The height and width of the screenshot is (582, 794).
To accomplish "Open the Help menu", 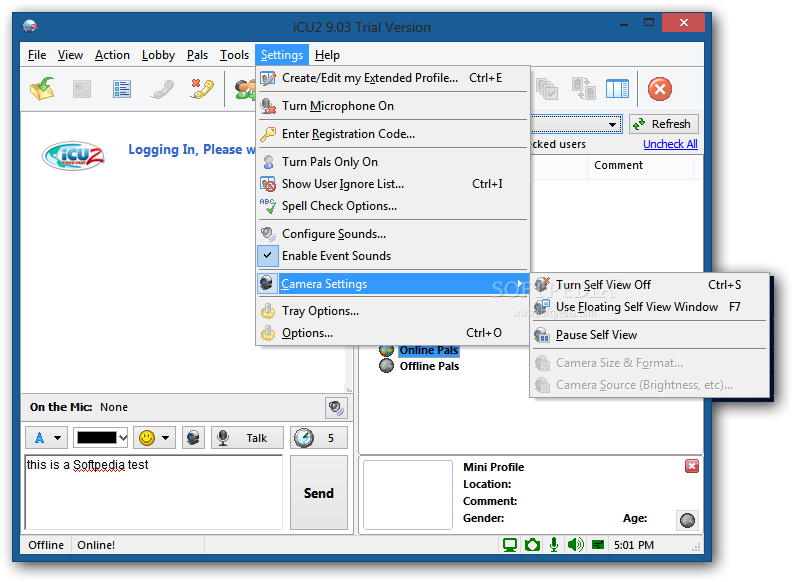I will [x=327, y=55].
